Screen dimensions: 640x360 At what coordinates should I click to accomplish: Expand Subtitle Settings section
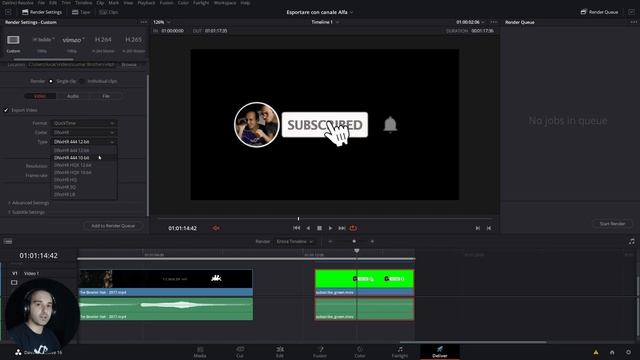(27, 212)
